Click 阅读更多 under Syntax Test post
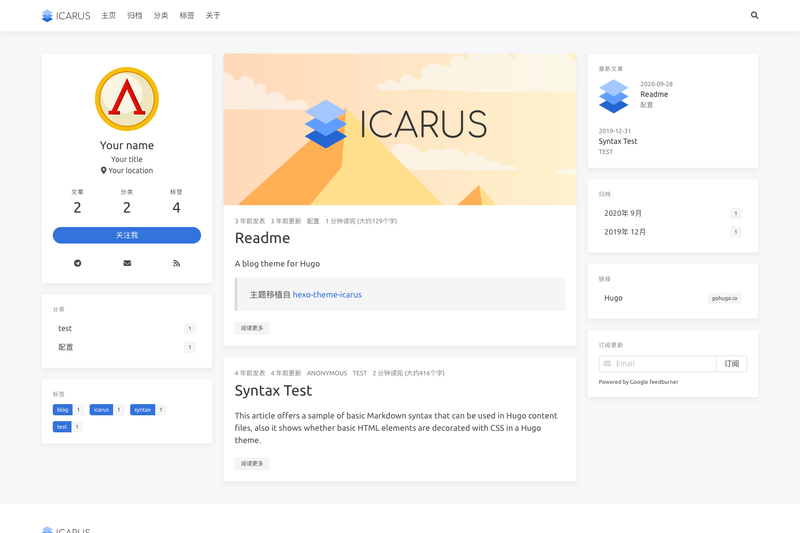Screen dimensions: 800x533 tap(252, 464)
